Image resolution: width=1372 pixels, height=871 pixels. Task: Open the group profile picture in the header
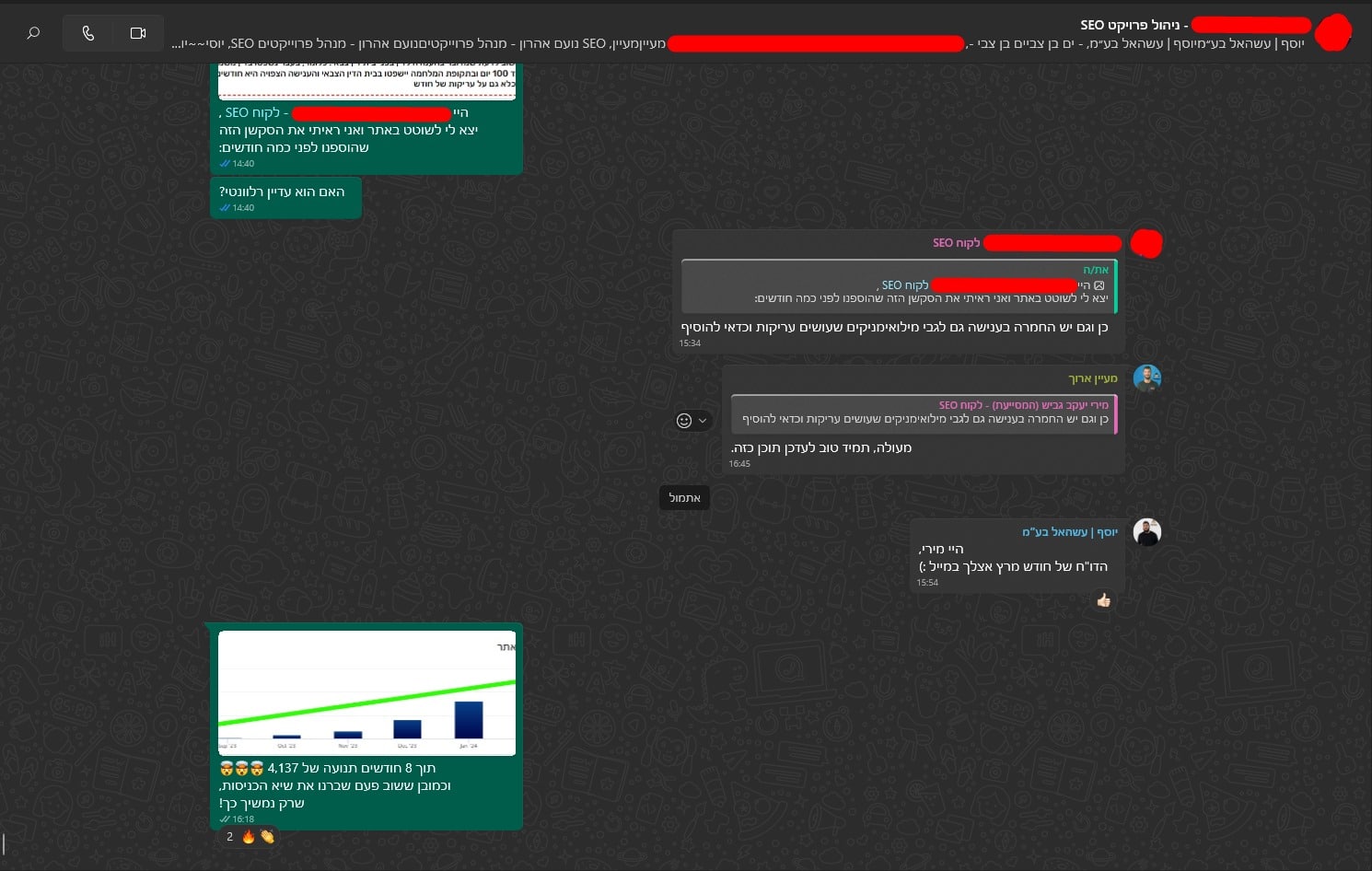1332,33
